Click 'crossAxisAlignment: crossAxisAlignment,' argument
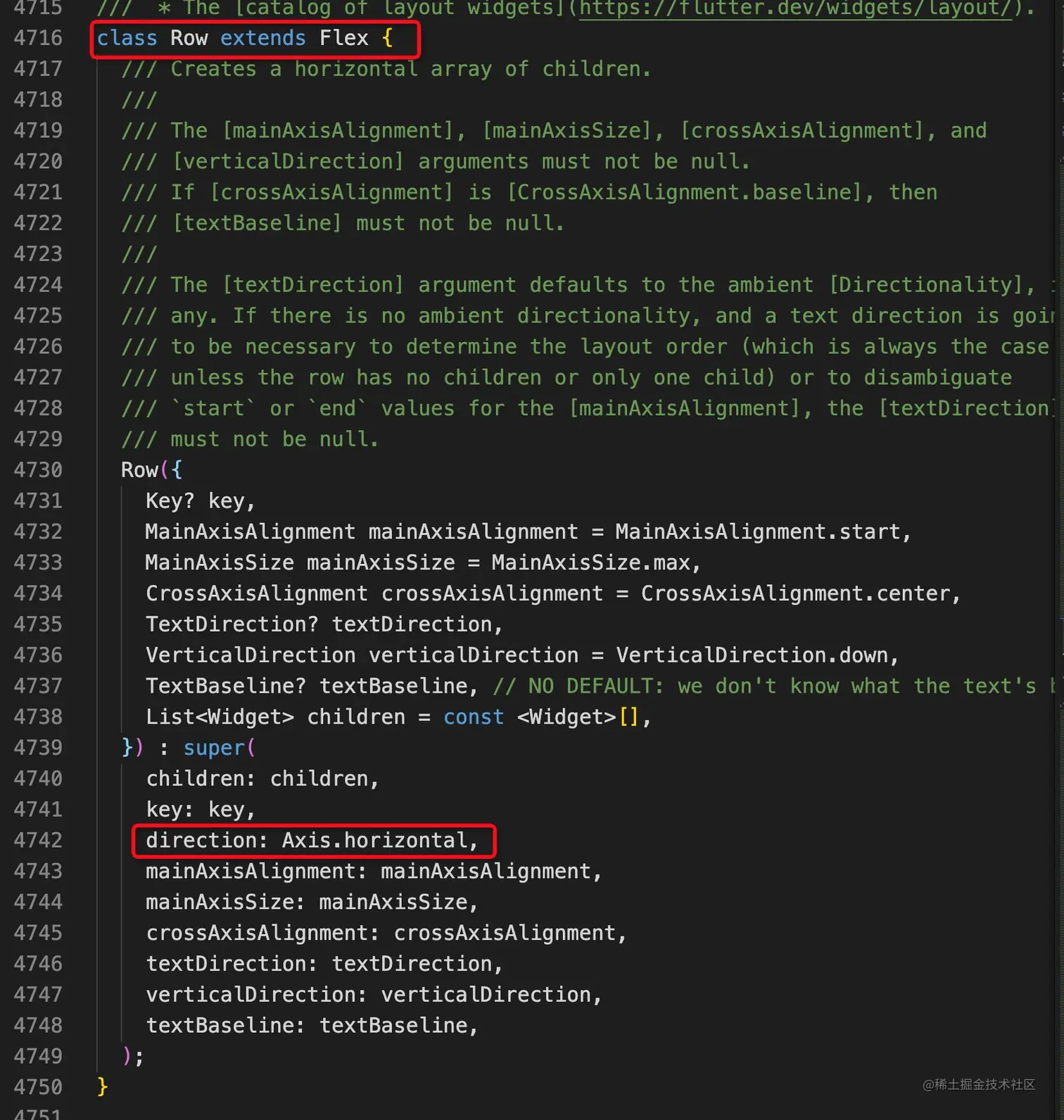This screenshot has width=1064, height=1120. click(386, 933)
